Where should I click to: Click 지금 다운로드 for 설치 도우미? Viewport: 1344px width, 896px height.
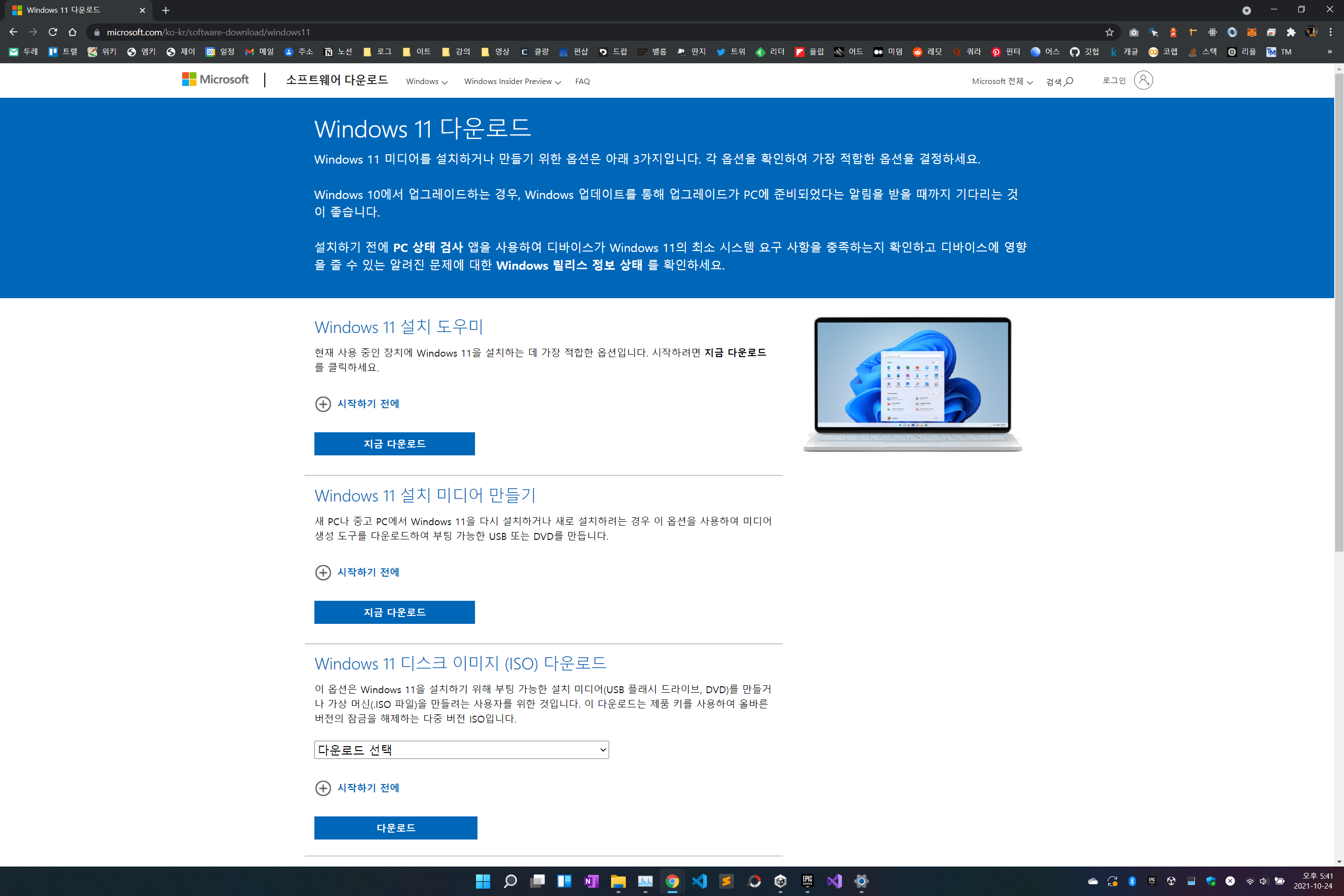coord(394,444)
